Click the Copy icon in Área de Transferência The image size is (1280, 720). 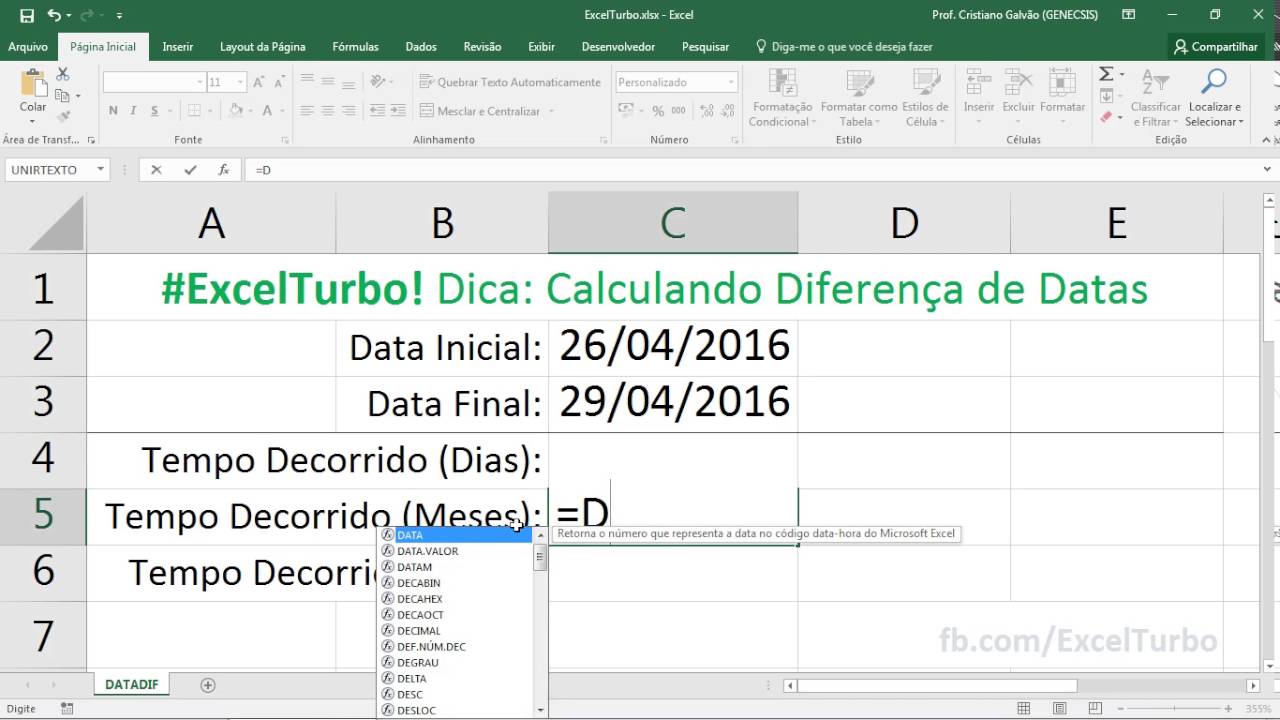(x=63, y=95)
